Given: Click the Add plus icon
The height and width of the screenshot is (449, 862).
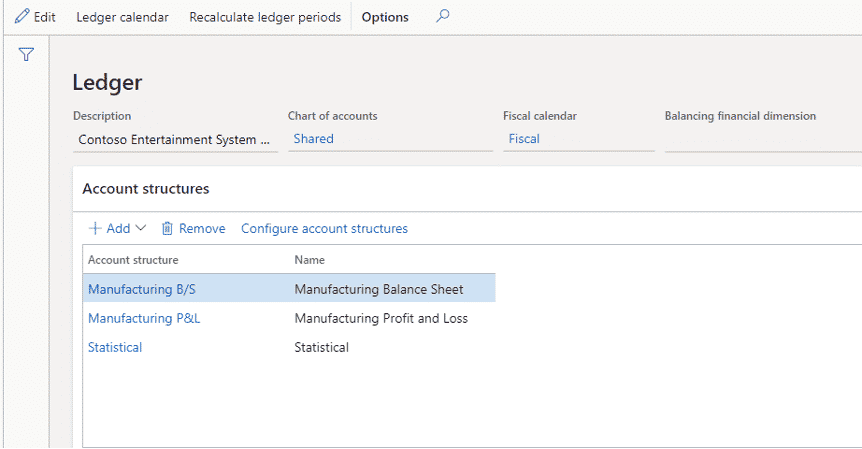Looking at the screenshot, I should click(95, 228).
